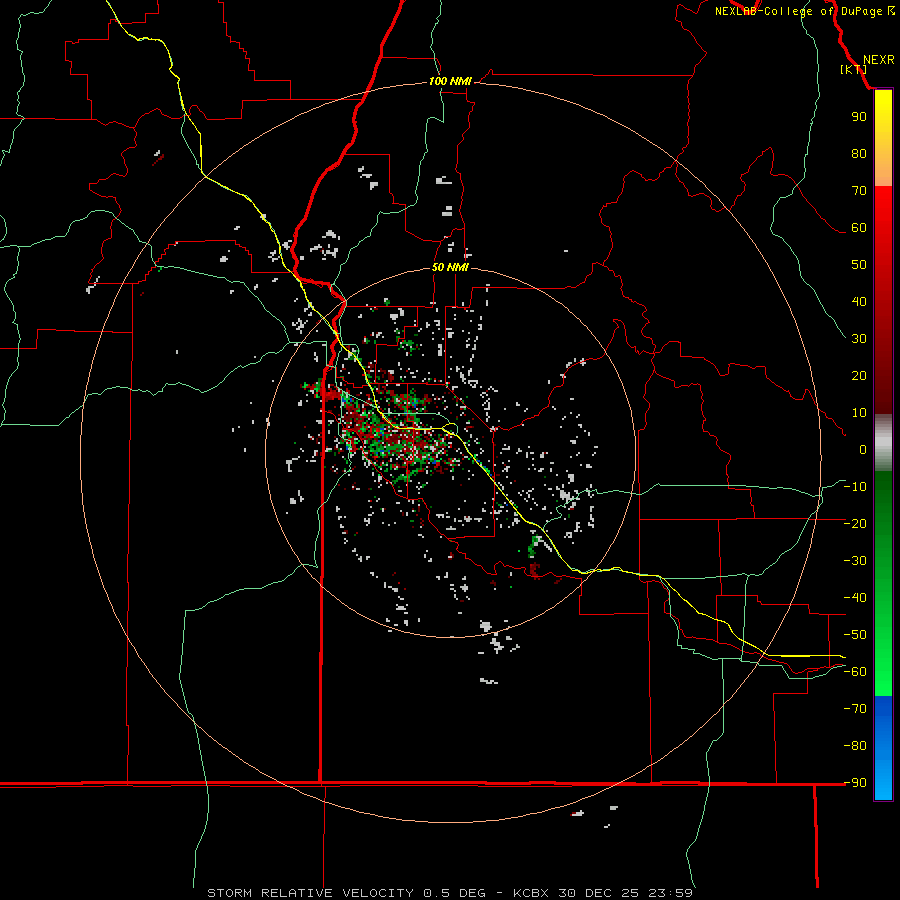Viewport: 900px width, 900px height.
Task: Click the cyan bottom segment of color bar
Action: point(883,782)
